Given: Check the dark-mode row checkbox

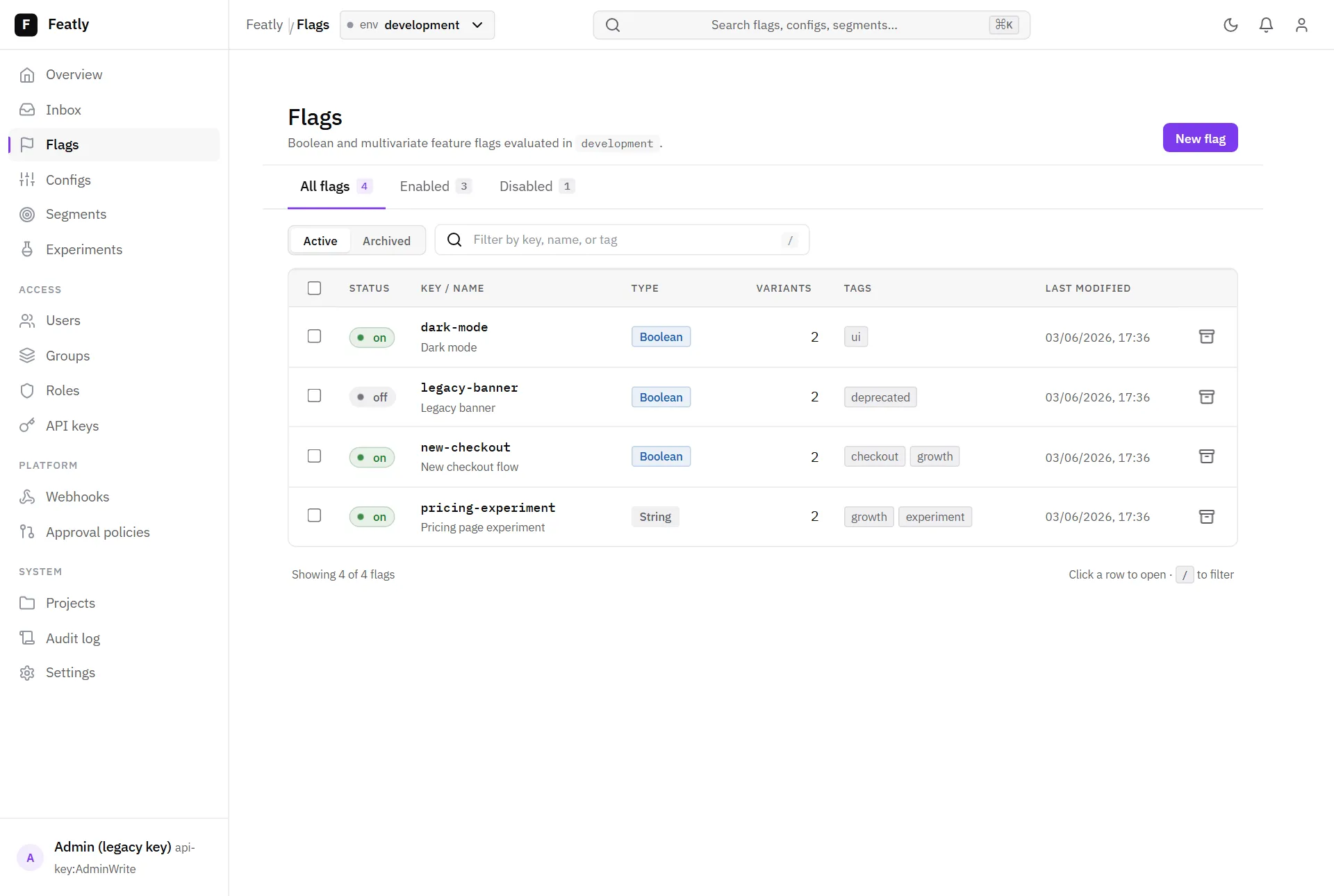Looking at the screenshot, I should [x=314, y=336].
